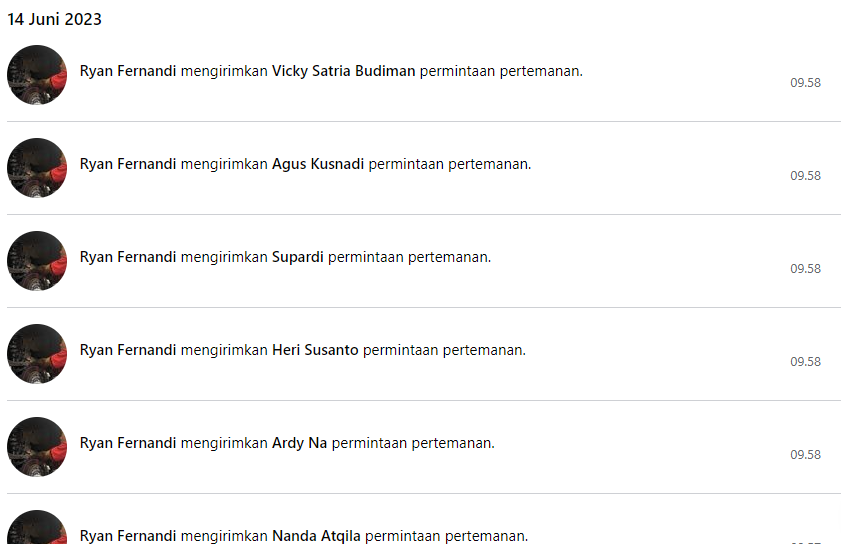Click the 14 Juni 2023 date heading

click(54, 19)
